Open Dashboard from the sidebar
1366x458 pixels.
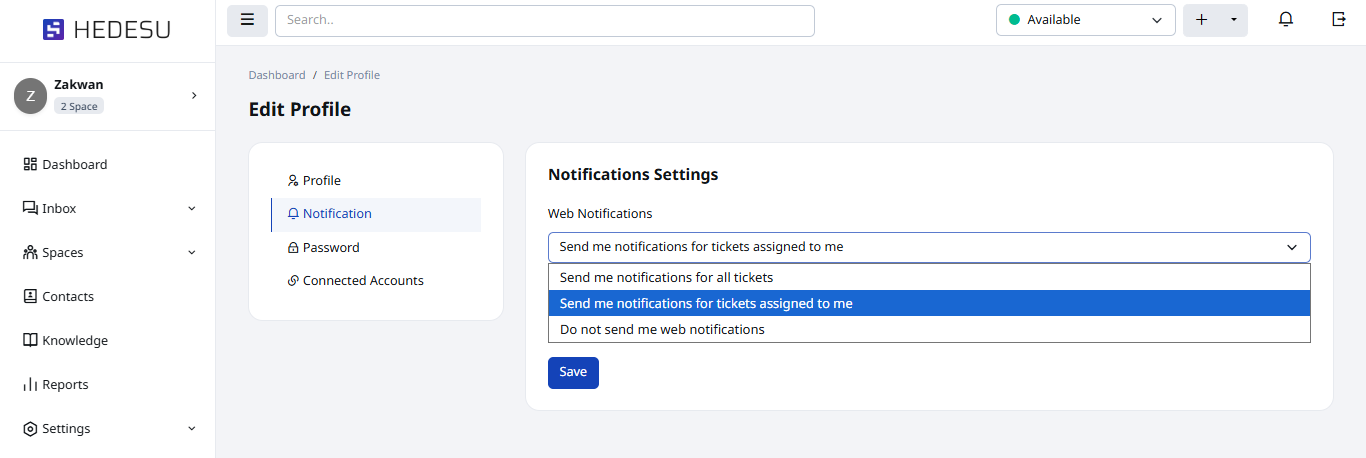click(74, 164)
